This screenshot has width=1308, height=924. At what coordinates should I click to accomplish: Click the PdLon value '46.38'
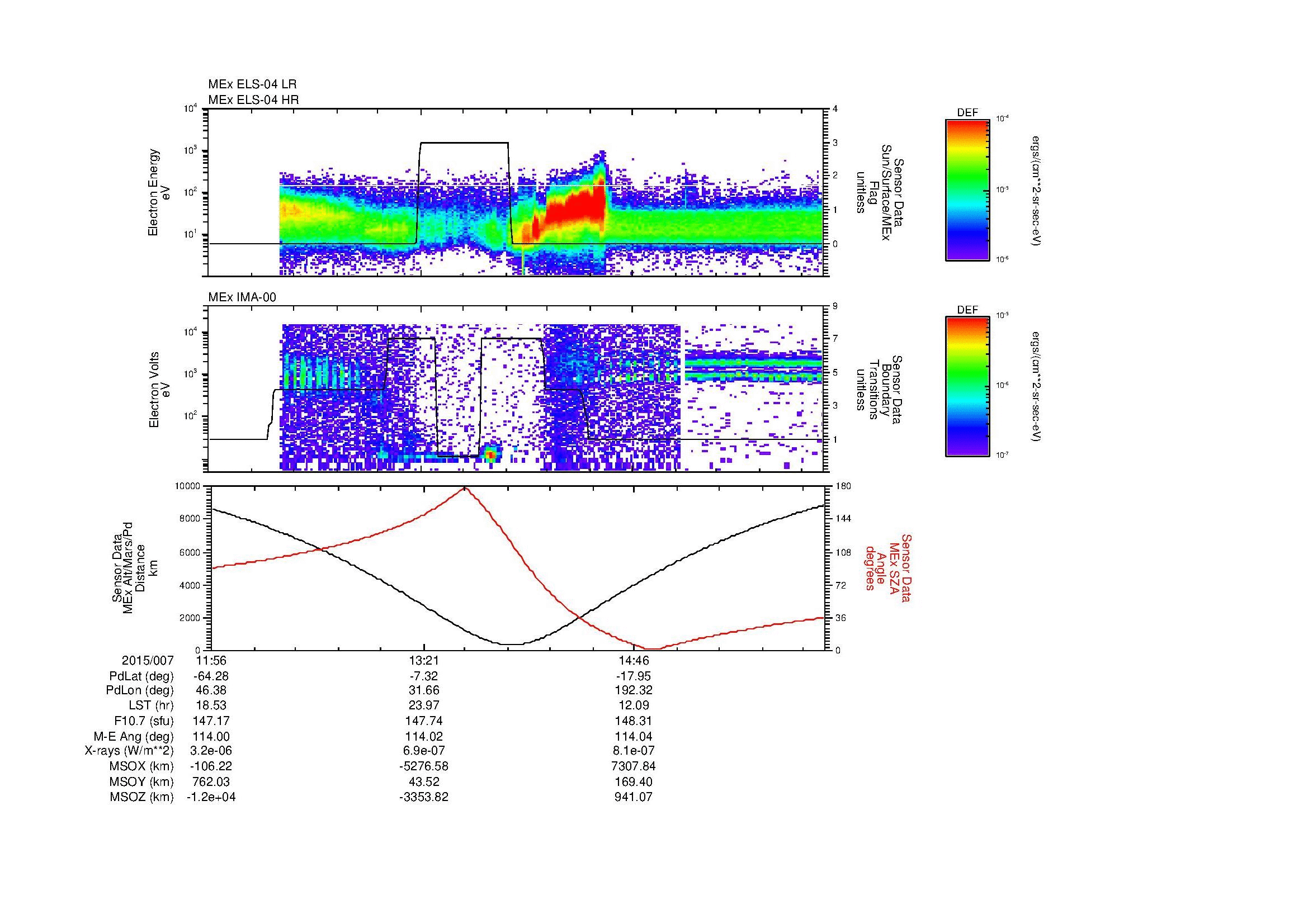tap(211, 690)
